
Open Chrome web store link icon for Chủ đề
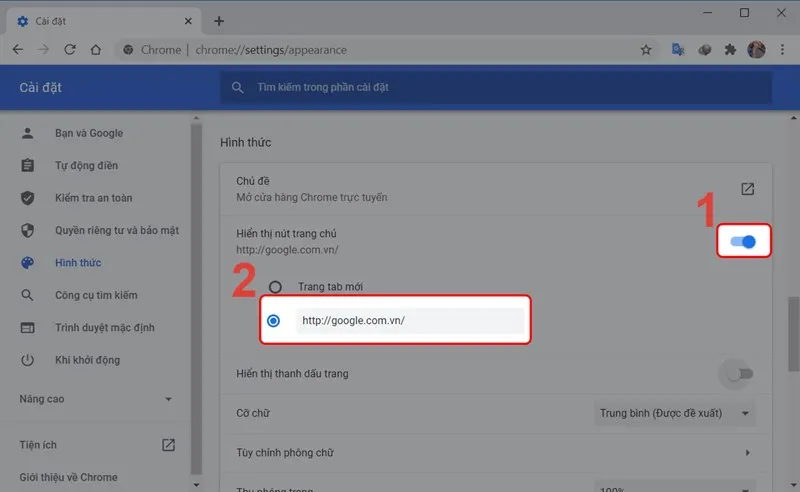[747, 189]
